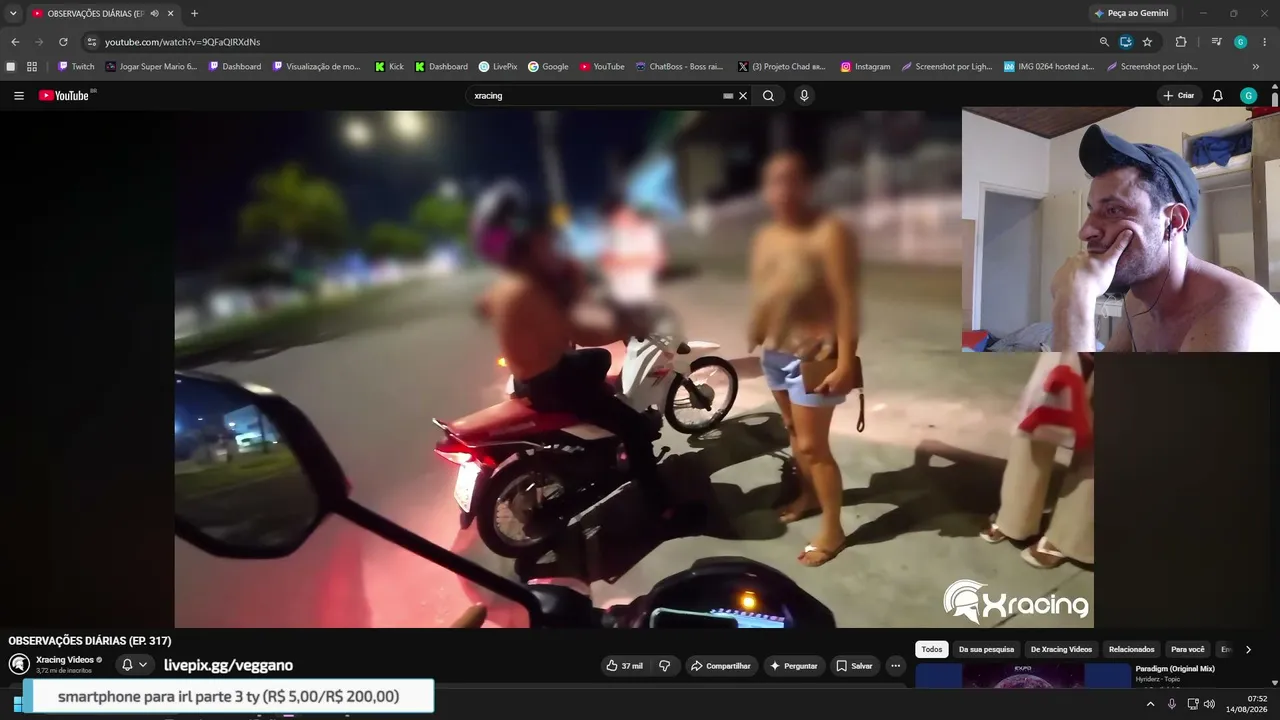Expand the subscription notification bell dropdown
The height and width of the screenshot is (720, 1280).
pyautogui.click(x=134, y=665)
